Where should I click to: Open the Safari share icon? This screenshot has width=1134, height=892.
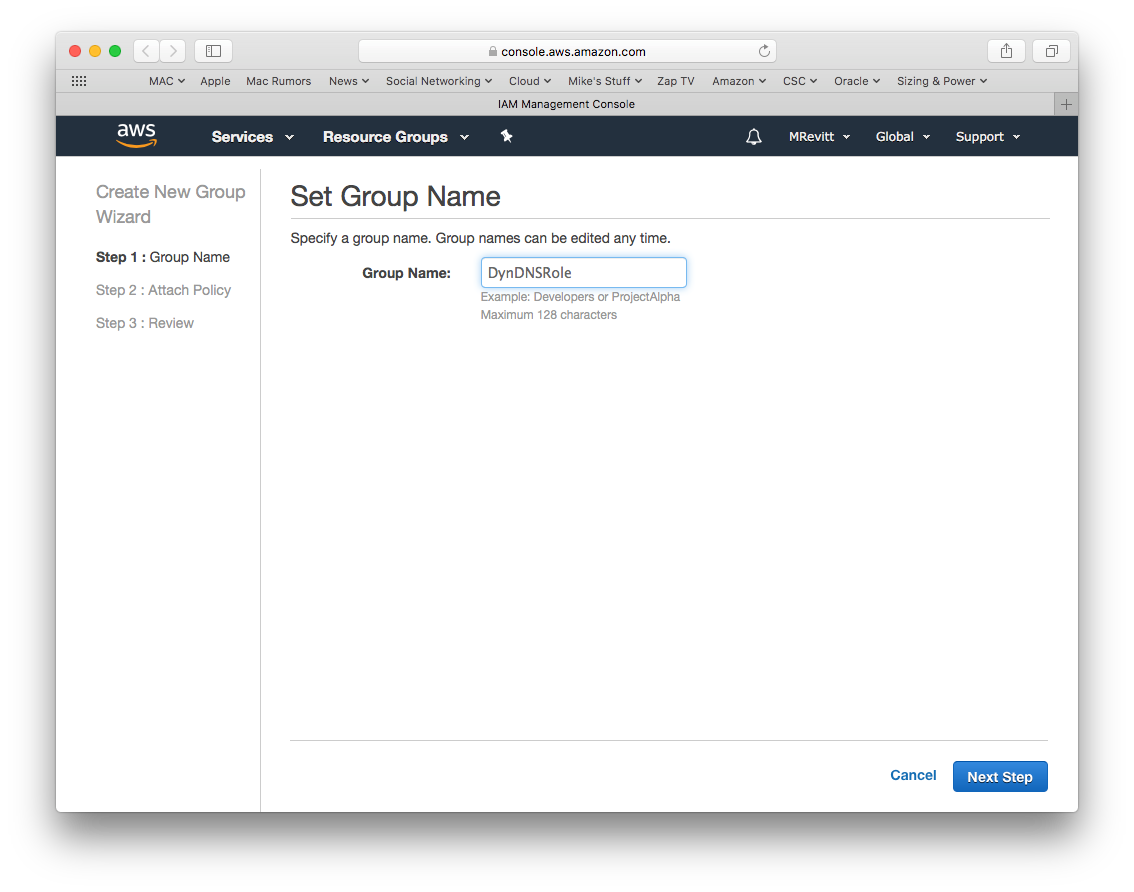1006,51
